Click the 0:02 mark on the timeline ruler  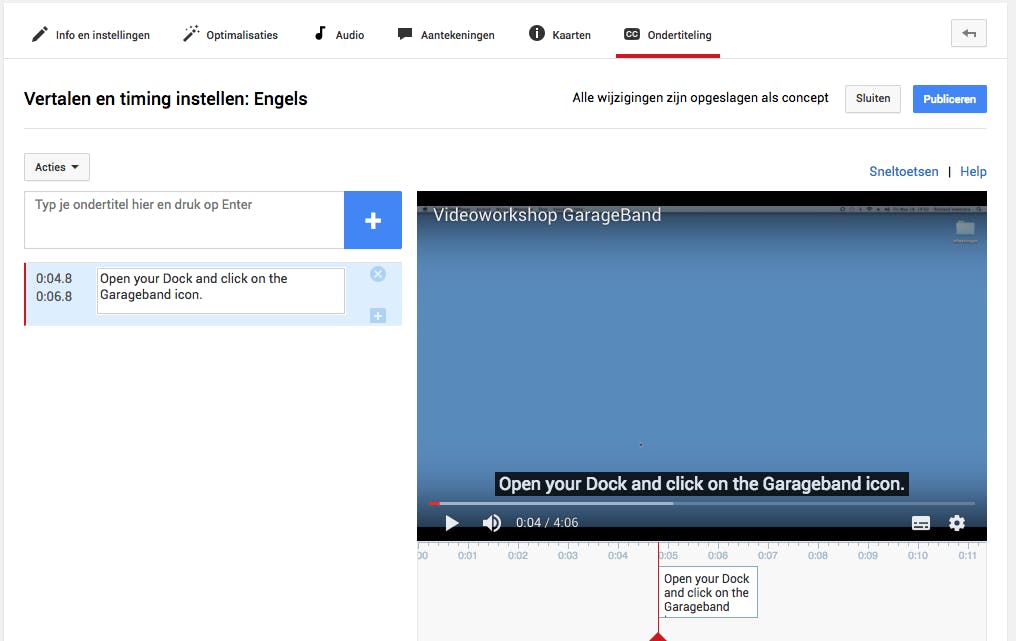pyautogui.click(x=518, y=555)
